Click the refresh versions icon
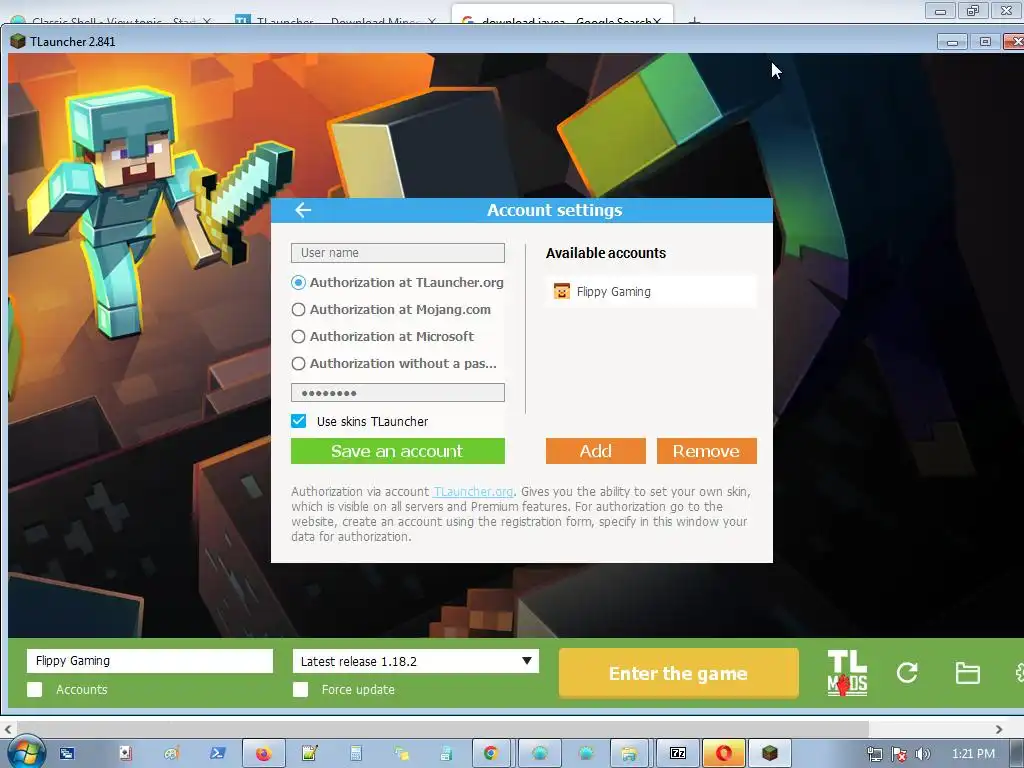This screenshot has width=1024, height=768. [907, 673]
